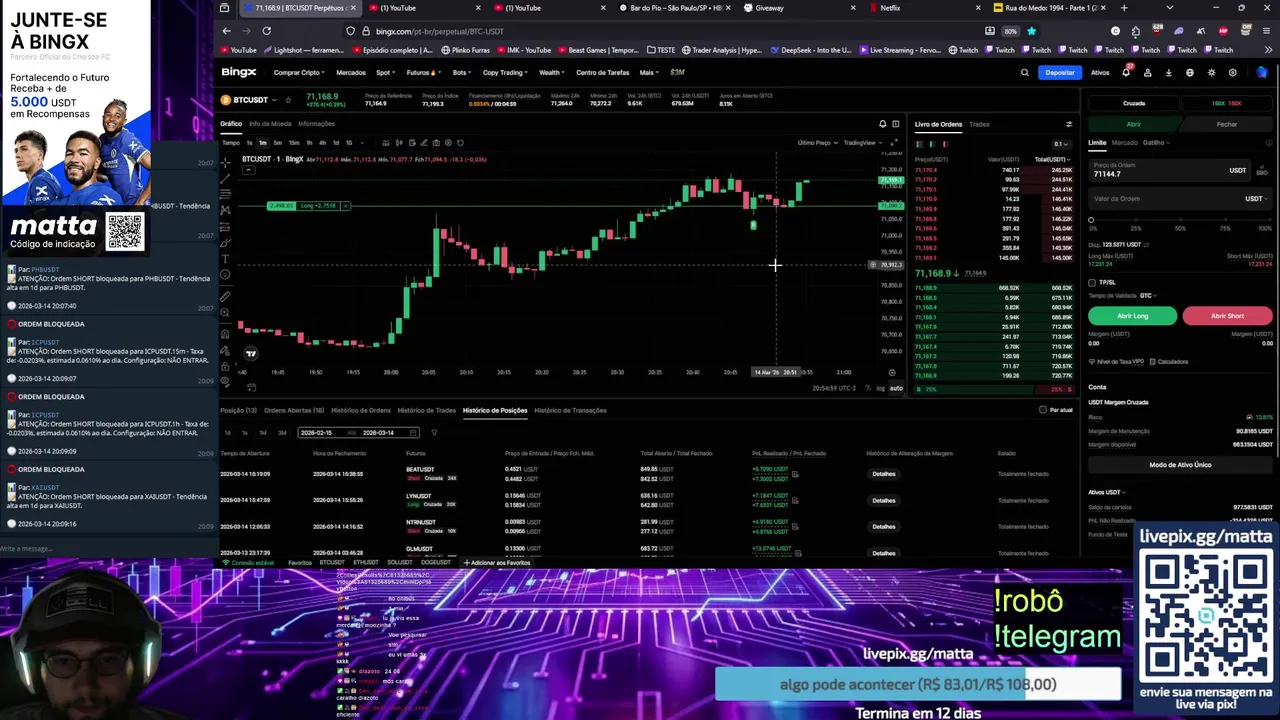Reset the chart with refresh icon

click(x=460, y=142)
